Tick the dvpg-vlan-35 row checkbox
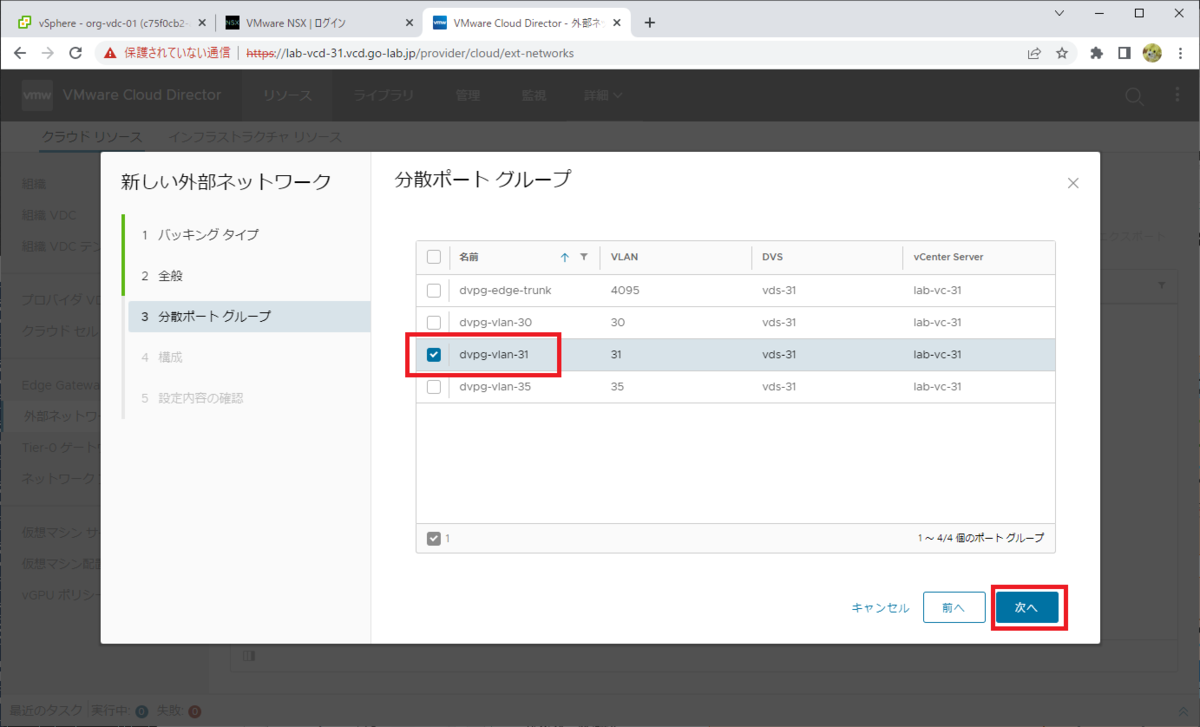The height and width of the screenshot is (727, 1200). 434,386
